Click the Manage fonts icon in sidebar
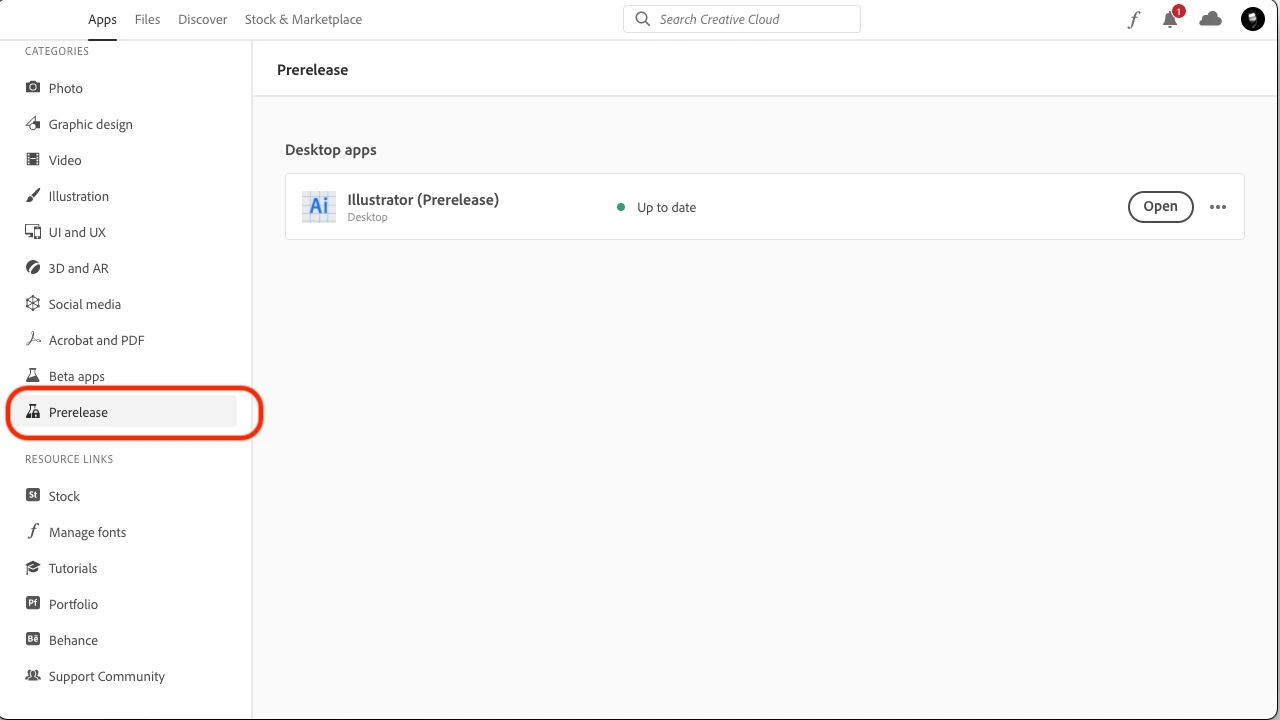 coord(33,532)
